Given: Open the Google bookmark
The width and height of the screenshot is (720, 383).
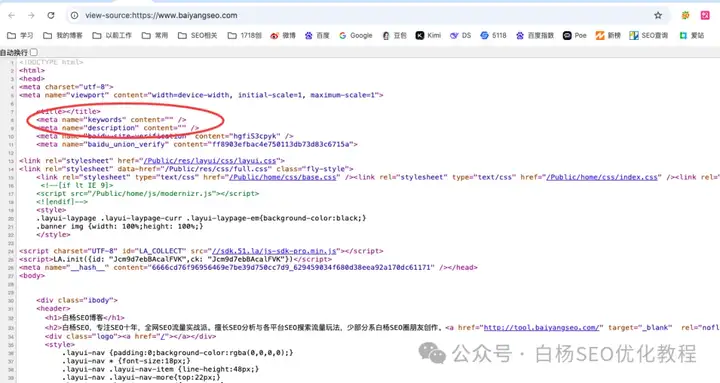Looking at the screenshot, I should (x=356, y=35).
